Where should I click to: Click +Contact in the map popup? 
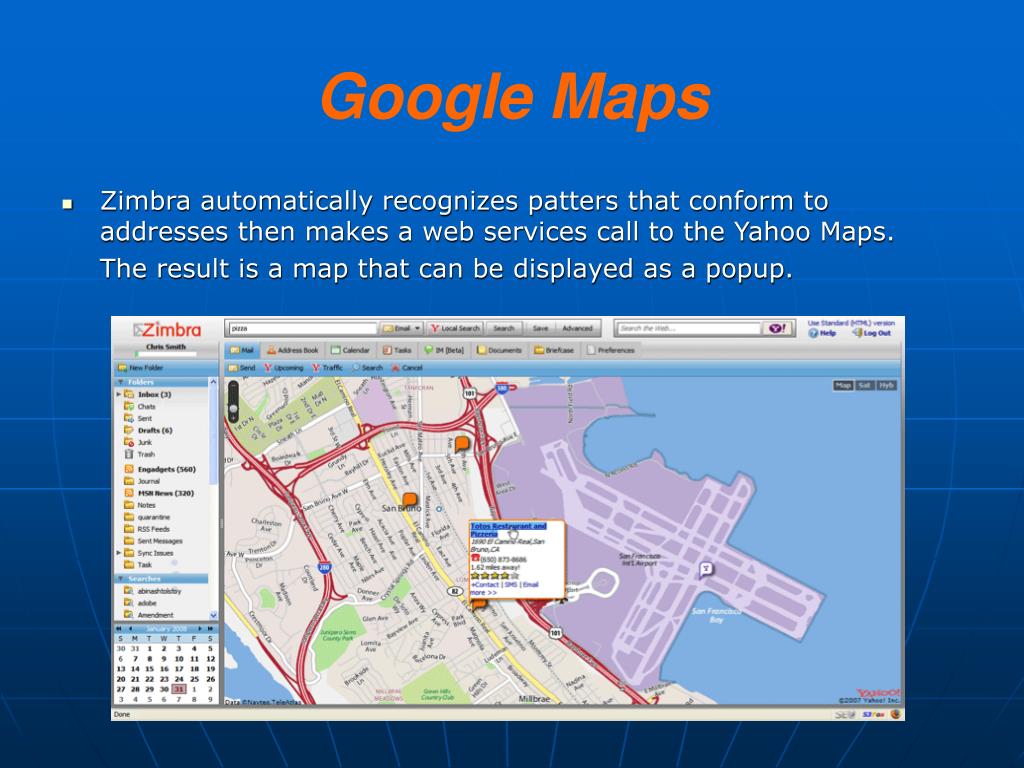point(485,584)
